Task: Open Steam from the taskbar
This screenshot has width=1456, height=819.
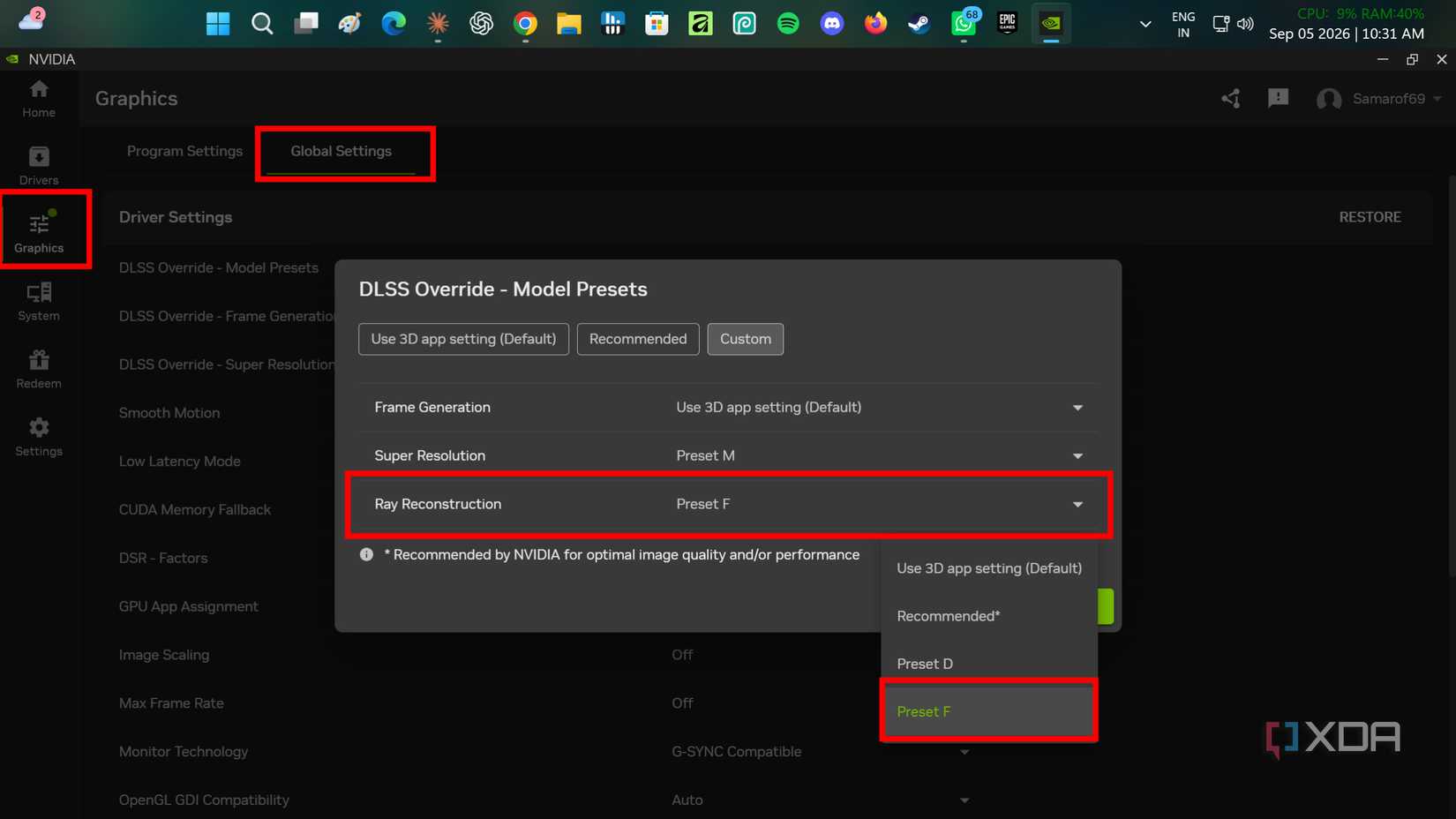Action: tap(919, 24)
